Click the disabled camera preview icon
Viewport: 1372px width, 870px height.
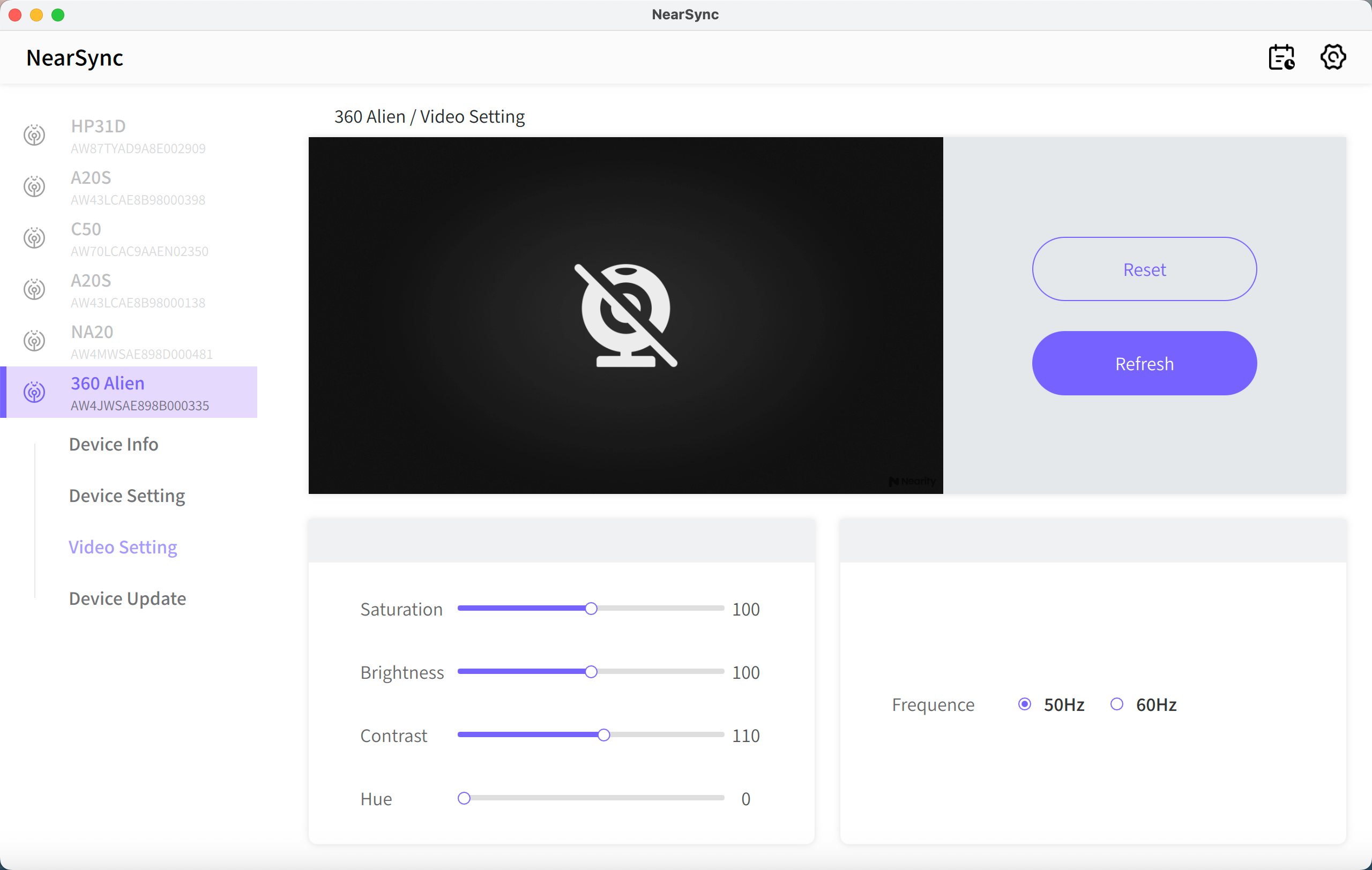click(x=625, y=316)
